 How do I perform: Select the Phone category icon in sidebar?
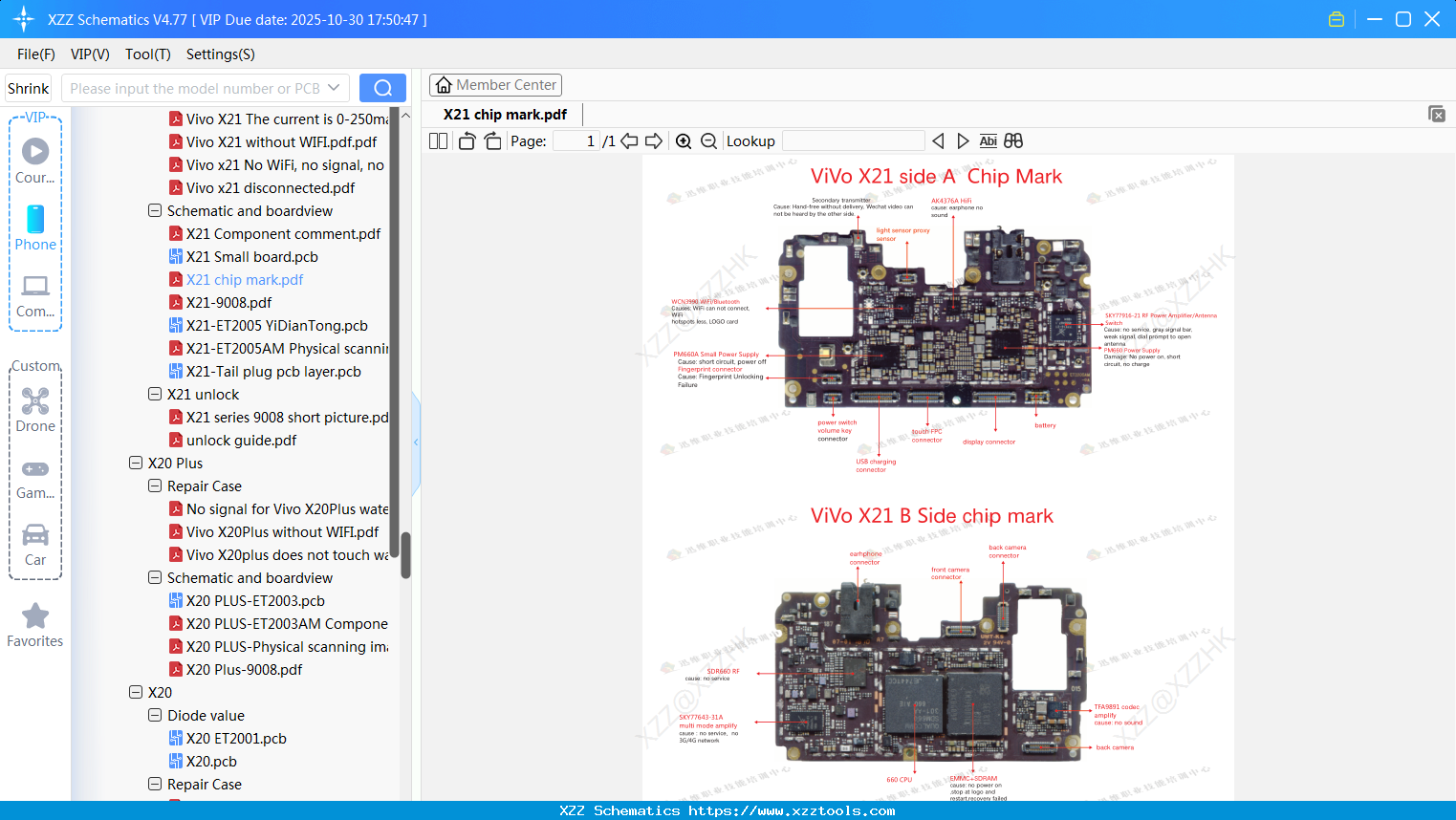pos(34,227)
